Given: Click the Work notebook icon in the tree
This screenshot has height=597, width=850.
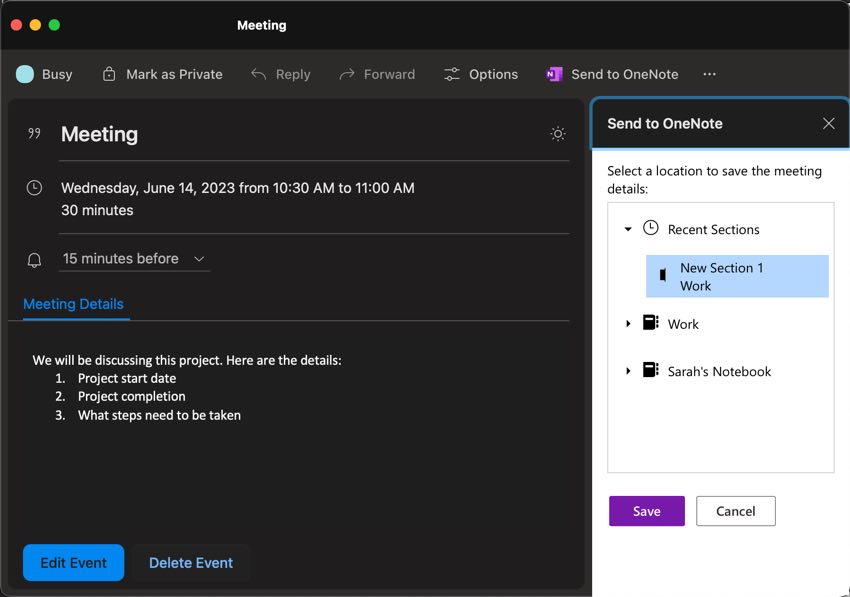Looking at the screenshot, I should (651, 323).
